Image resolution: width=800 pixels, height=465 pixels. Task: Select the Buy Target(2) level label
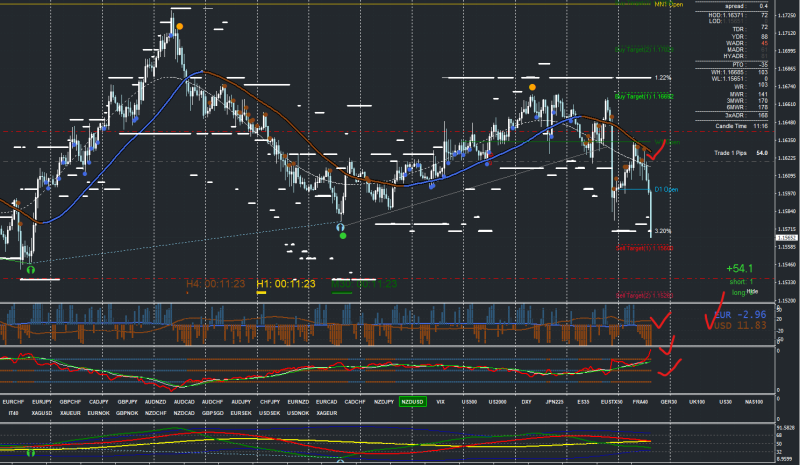(644, 50)
